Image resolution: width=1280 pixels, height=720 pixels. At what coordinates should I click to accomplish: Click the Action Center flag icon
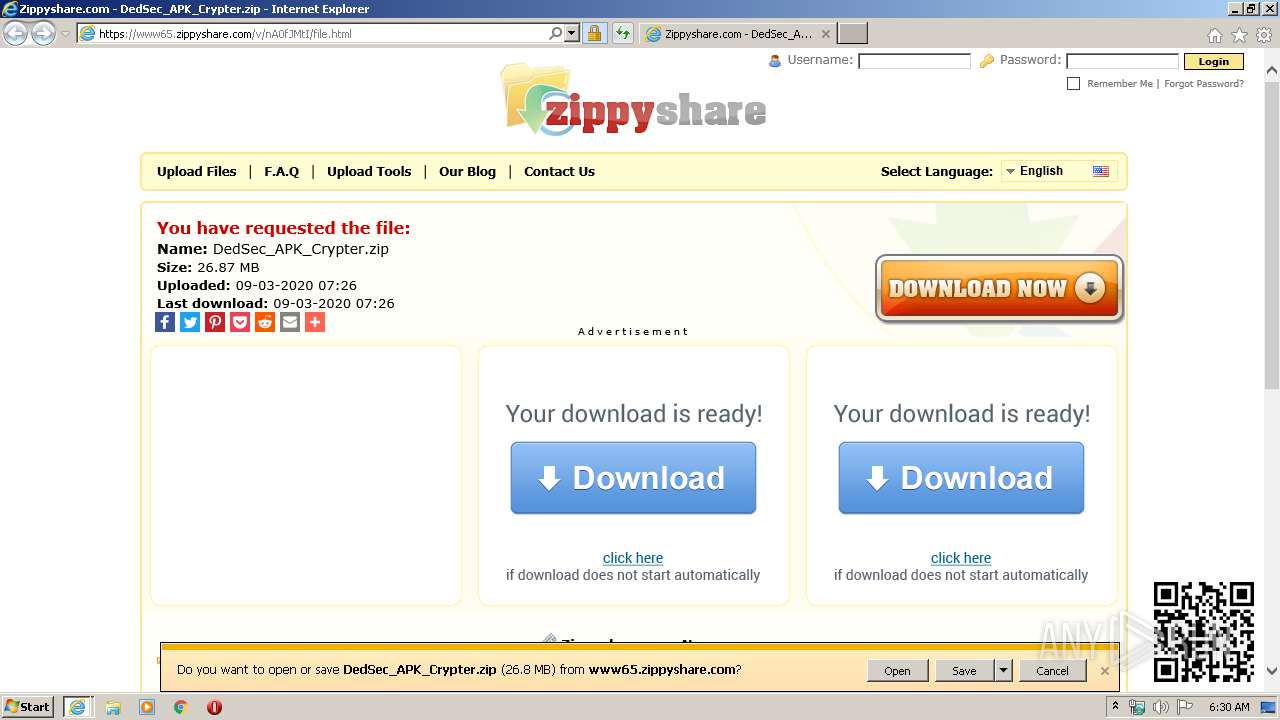pos(1185,707)
